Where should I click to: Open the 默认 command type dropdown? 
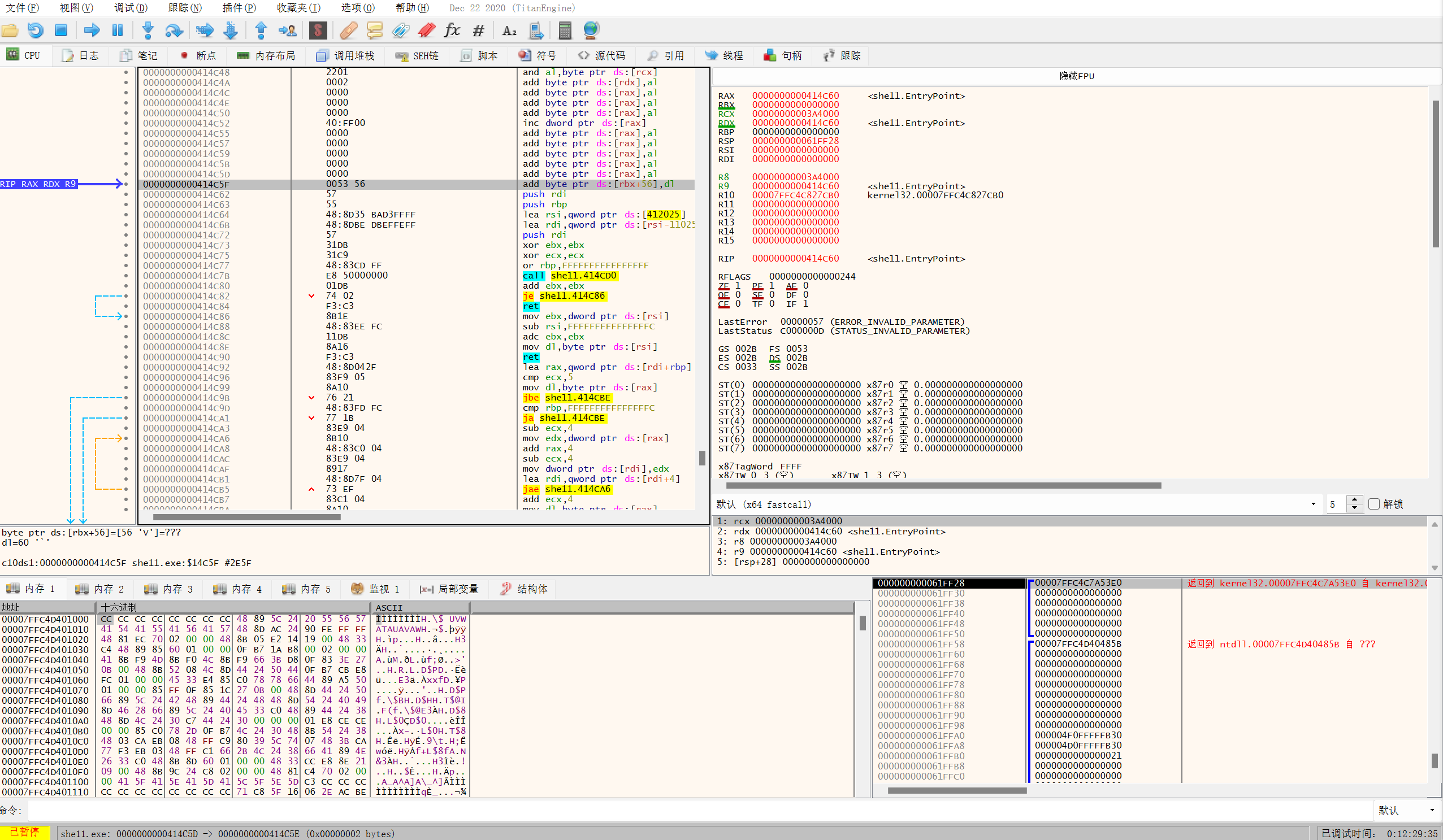(x=1406, y=810)
